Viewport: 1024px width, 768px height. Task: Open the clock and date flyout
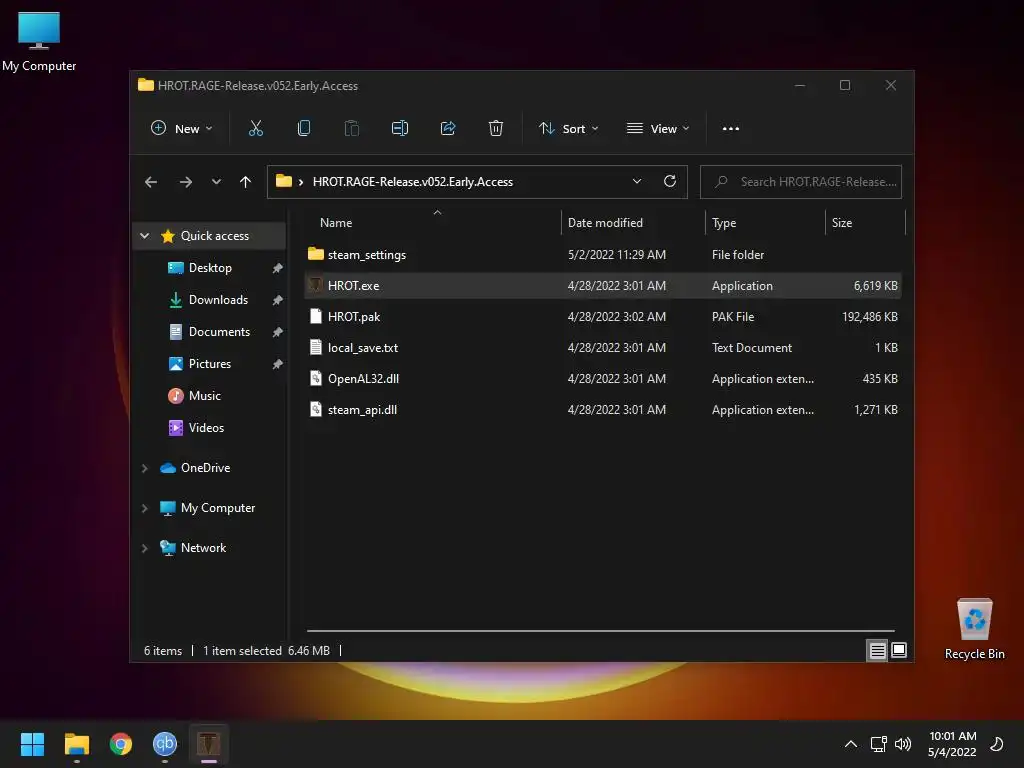(x=952, y=744)
